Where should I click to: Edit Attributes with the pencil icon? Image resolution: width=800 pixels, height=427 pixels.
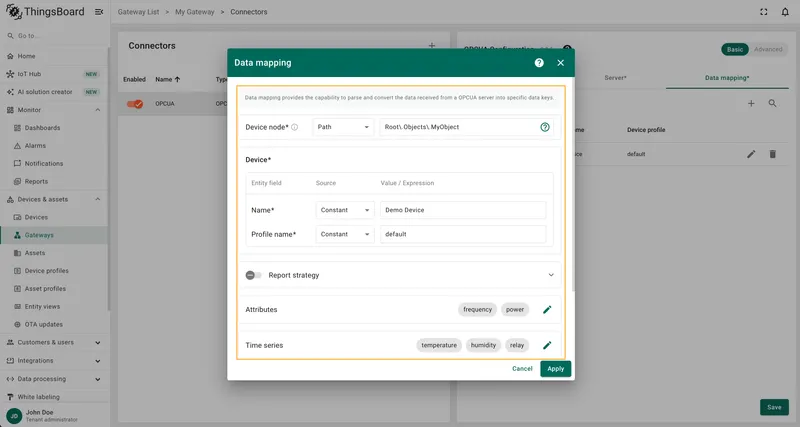[x=547, y=310]
